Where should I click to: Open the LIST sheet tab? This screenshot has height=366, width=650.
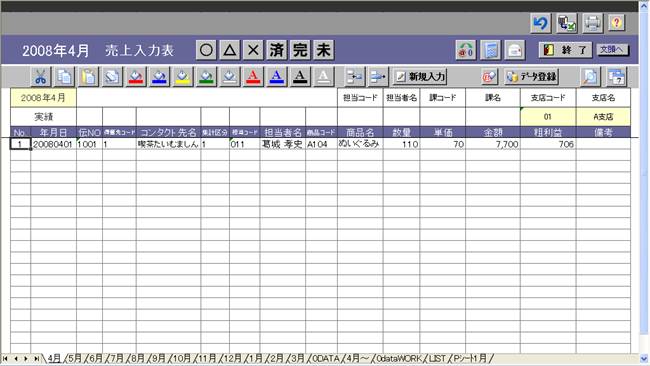click(437, 359)
